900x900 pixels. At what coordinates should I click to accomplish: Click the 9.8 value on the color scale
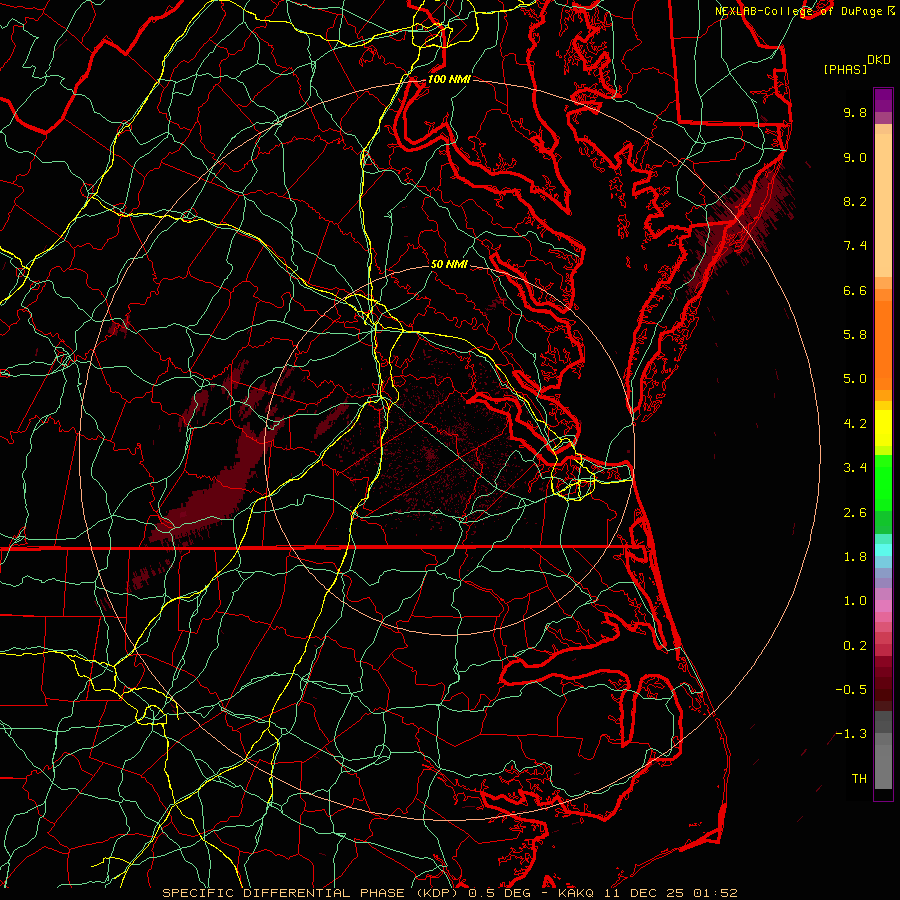(x=855, y=112)
